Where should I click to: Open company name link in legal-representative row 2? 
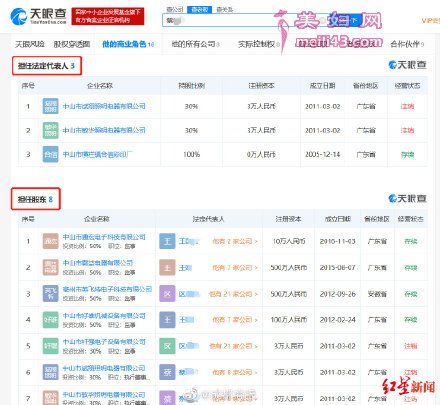104,130
